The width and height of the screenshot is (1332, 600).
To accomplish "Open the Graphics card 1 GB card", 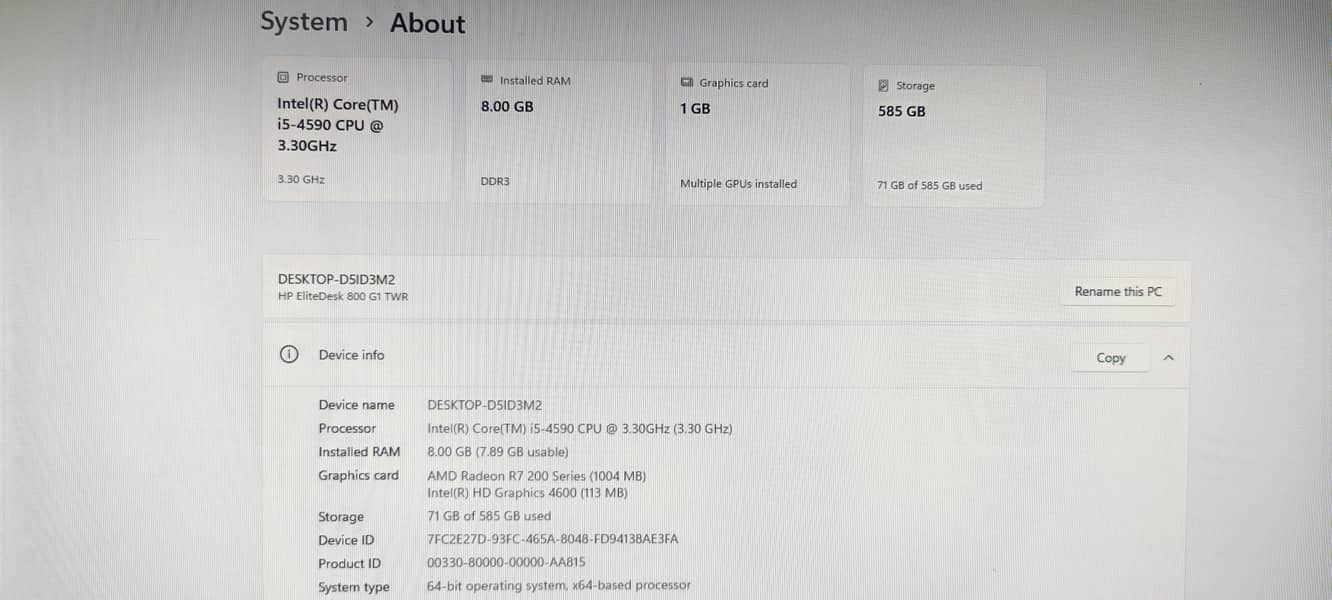I will (x=758, y=136).
